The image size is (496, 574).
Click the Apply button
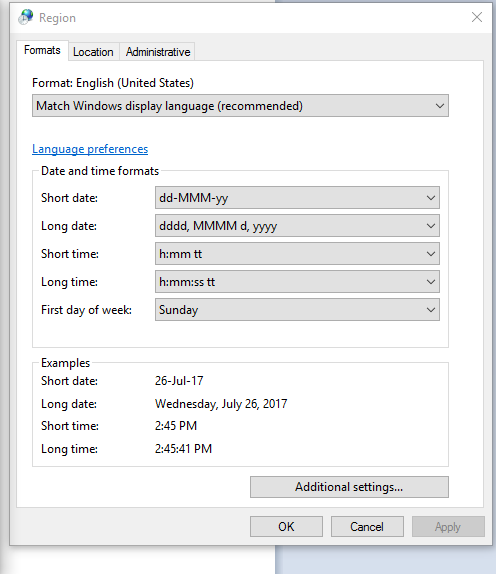[448, 526]
